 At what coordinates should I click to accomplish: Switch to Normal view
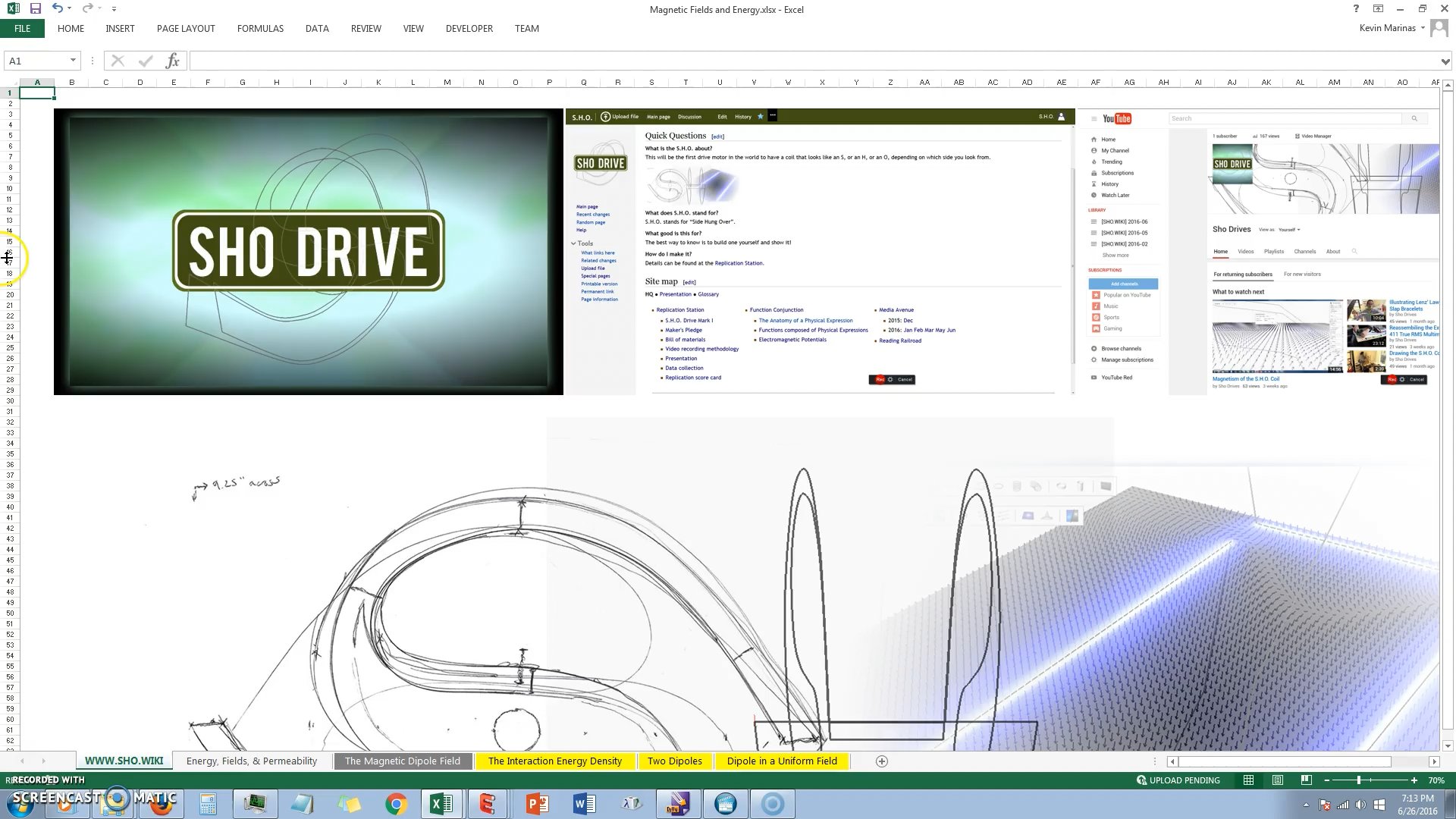[1248, 780]
